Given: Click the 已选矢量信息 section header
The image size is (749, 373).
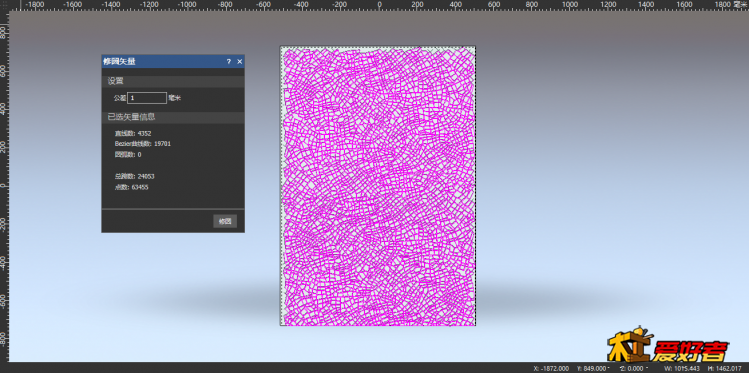Looking at the screenshot, I should 173,117.
